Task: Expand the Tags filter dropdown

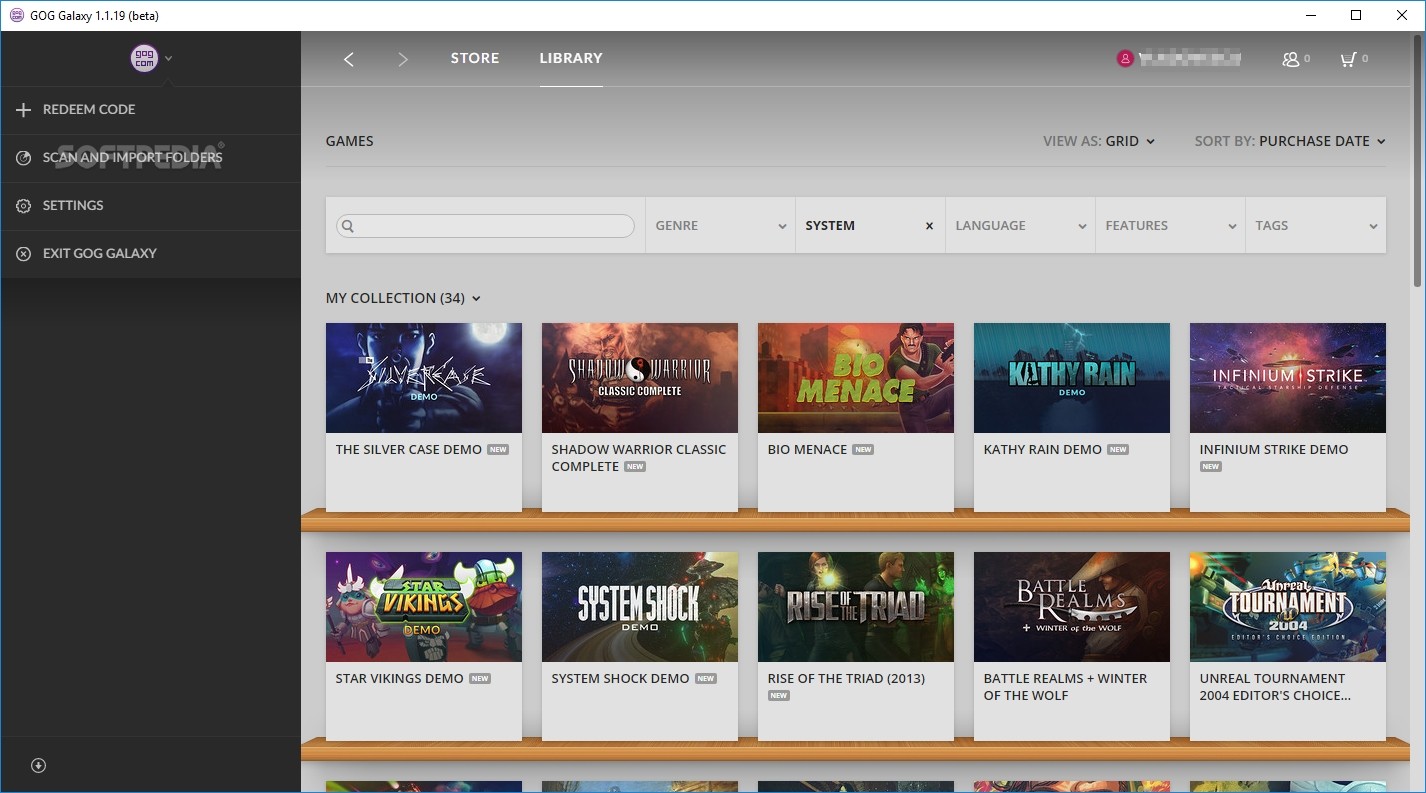Action: (x=1316, y=225)
